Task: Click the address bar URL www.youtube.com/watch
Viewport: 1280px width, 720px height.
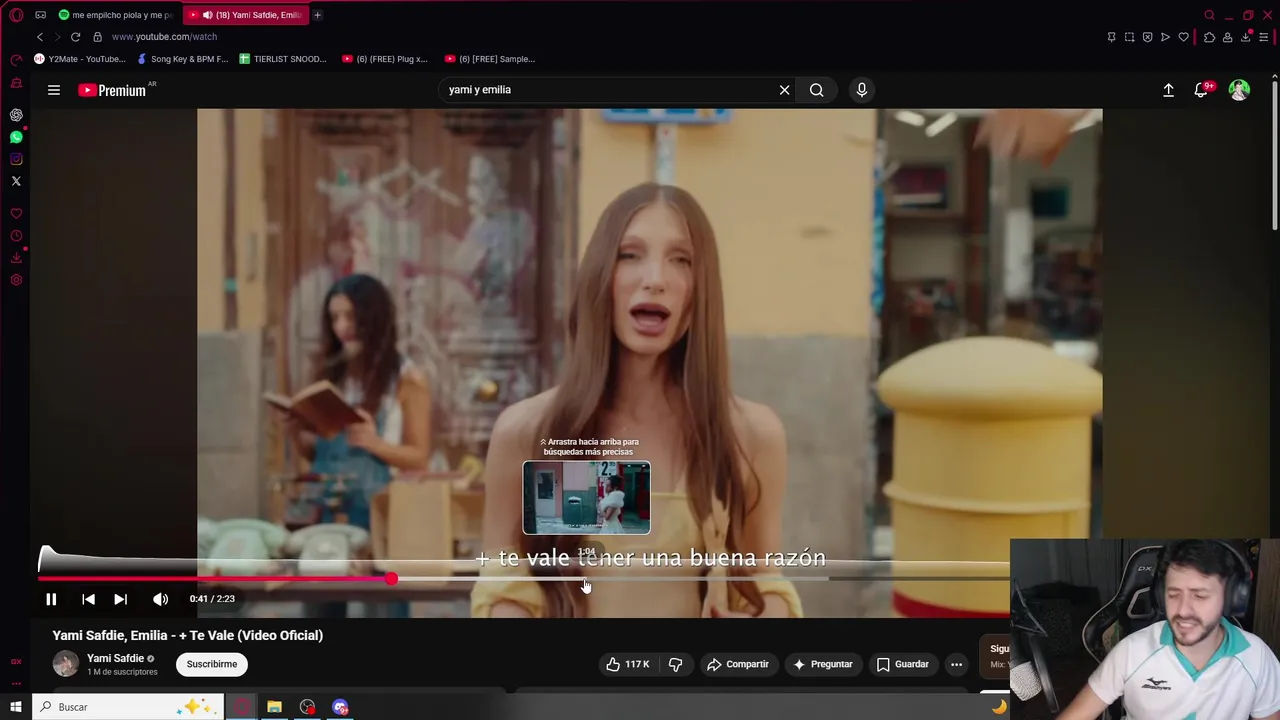Action: coord(164,37)
